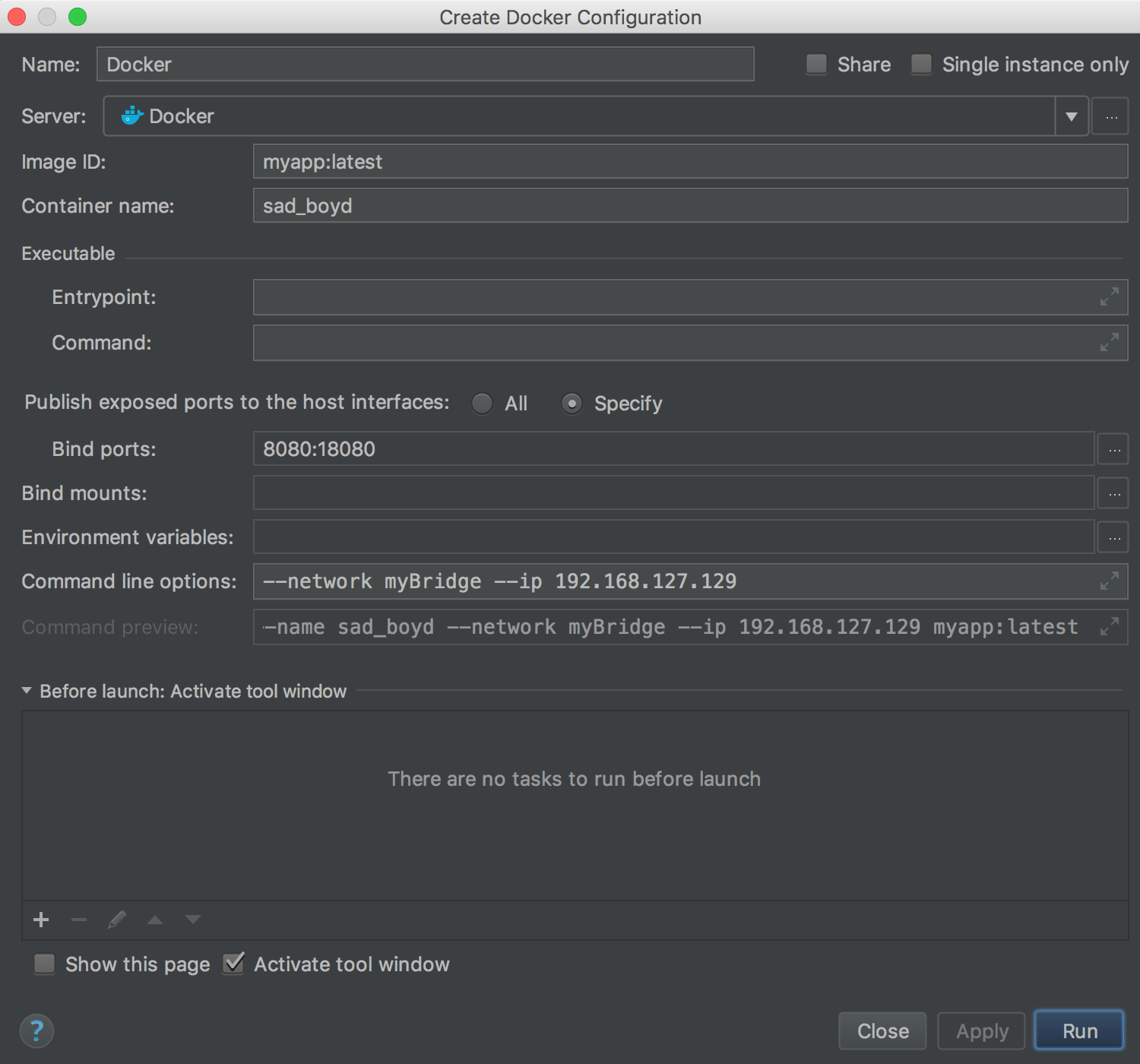Viewport: 1140px width, 1064px height.
Task: Collapse the Before launch section
Action: point(27,691)
